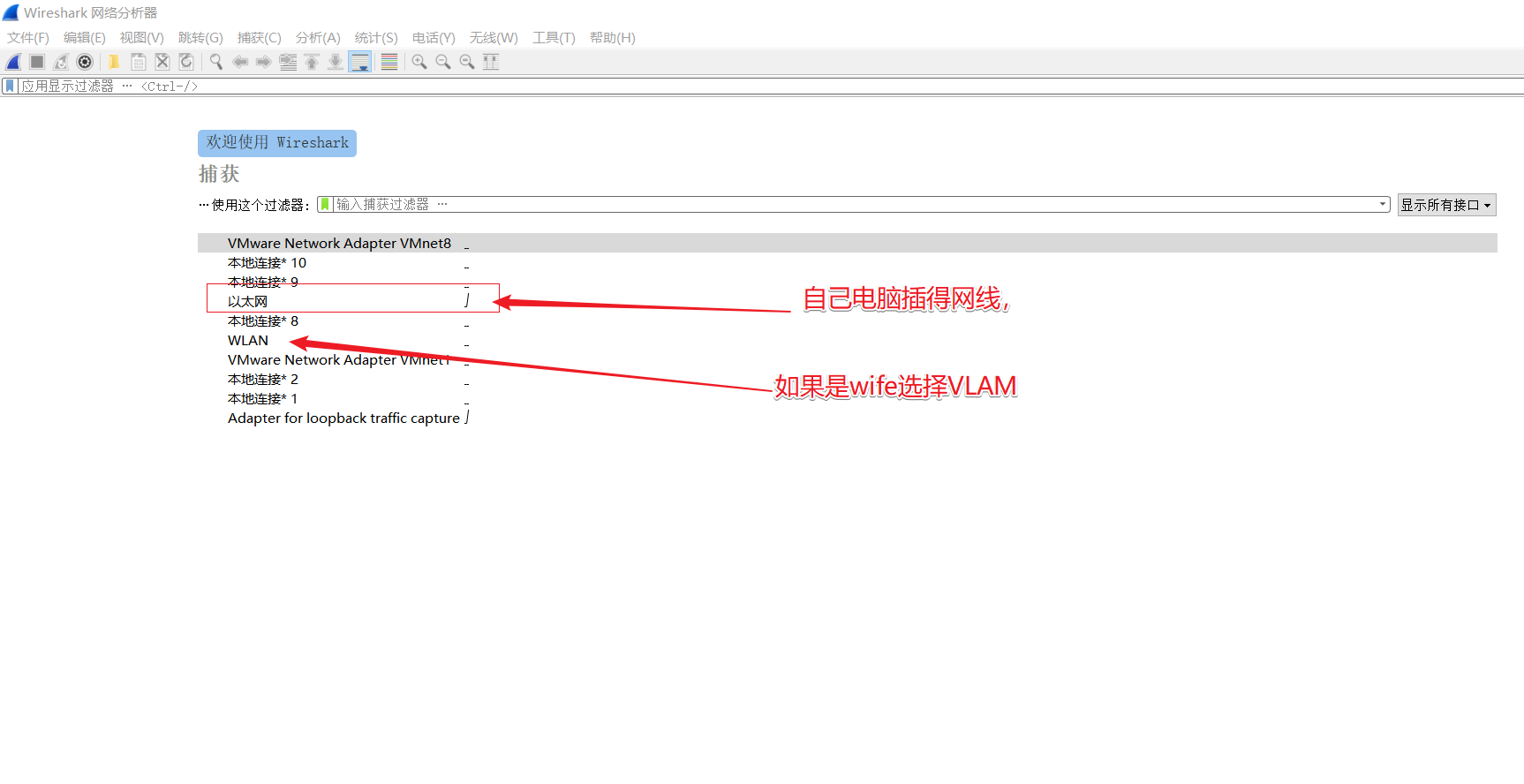Viewport: 1524px width, 784px height.
Task: Expand the capture filter history dropdown arrow
Action: pyautogui.click(x=1383, y=204)
